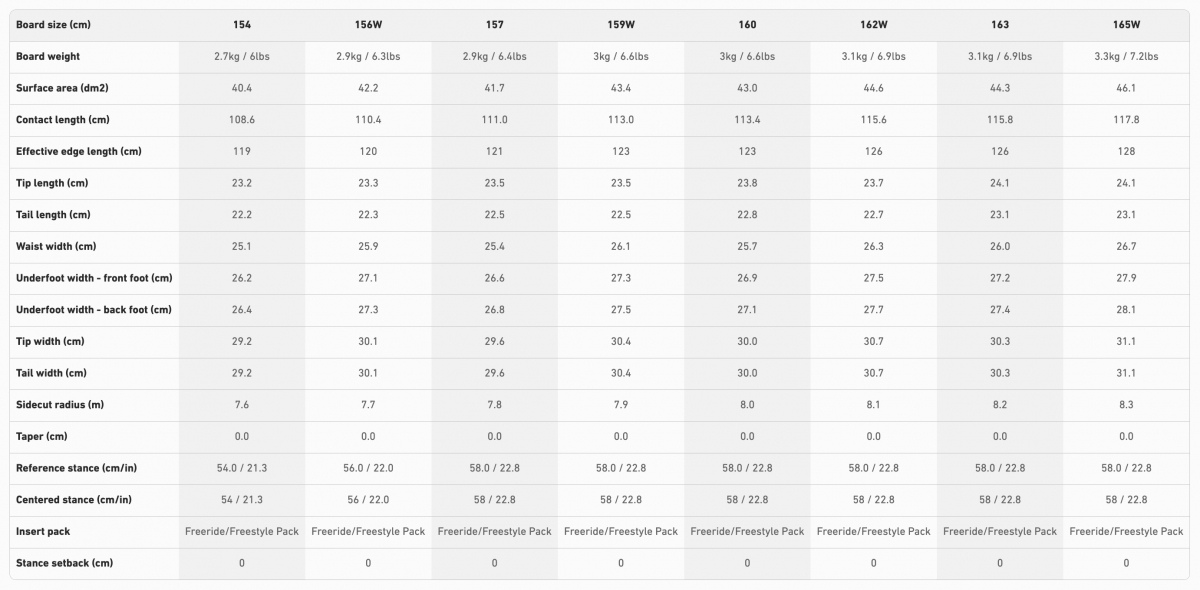
Task: Select the 8.3 sidecut radius cell
Action: (1126, 405)
